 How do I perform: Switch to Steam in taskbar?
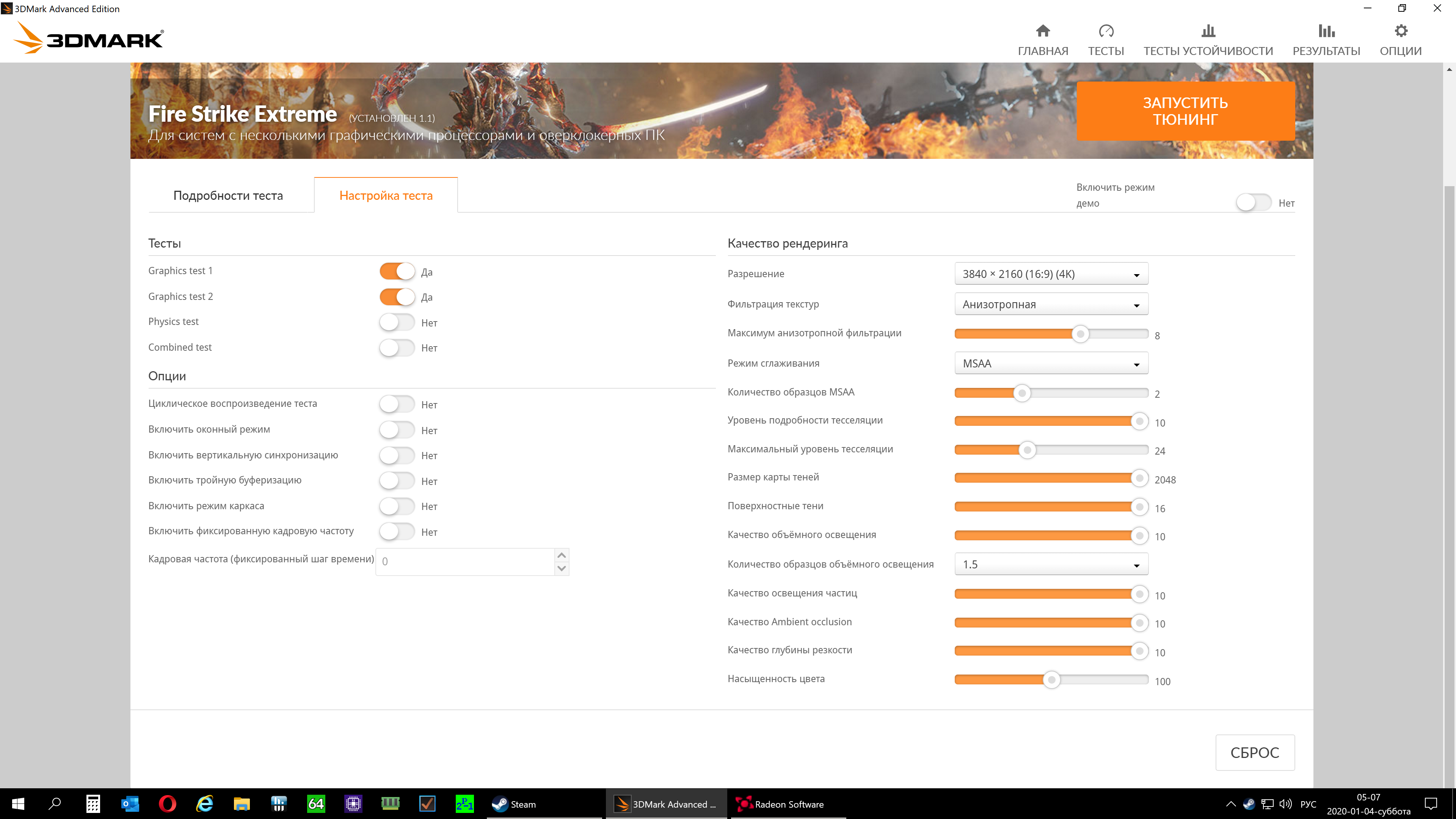[x=545, y=804]
